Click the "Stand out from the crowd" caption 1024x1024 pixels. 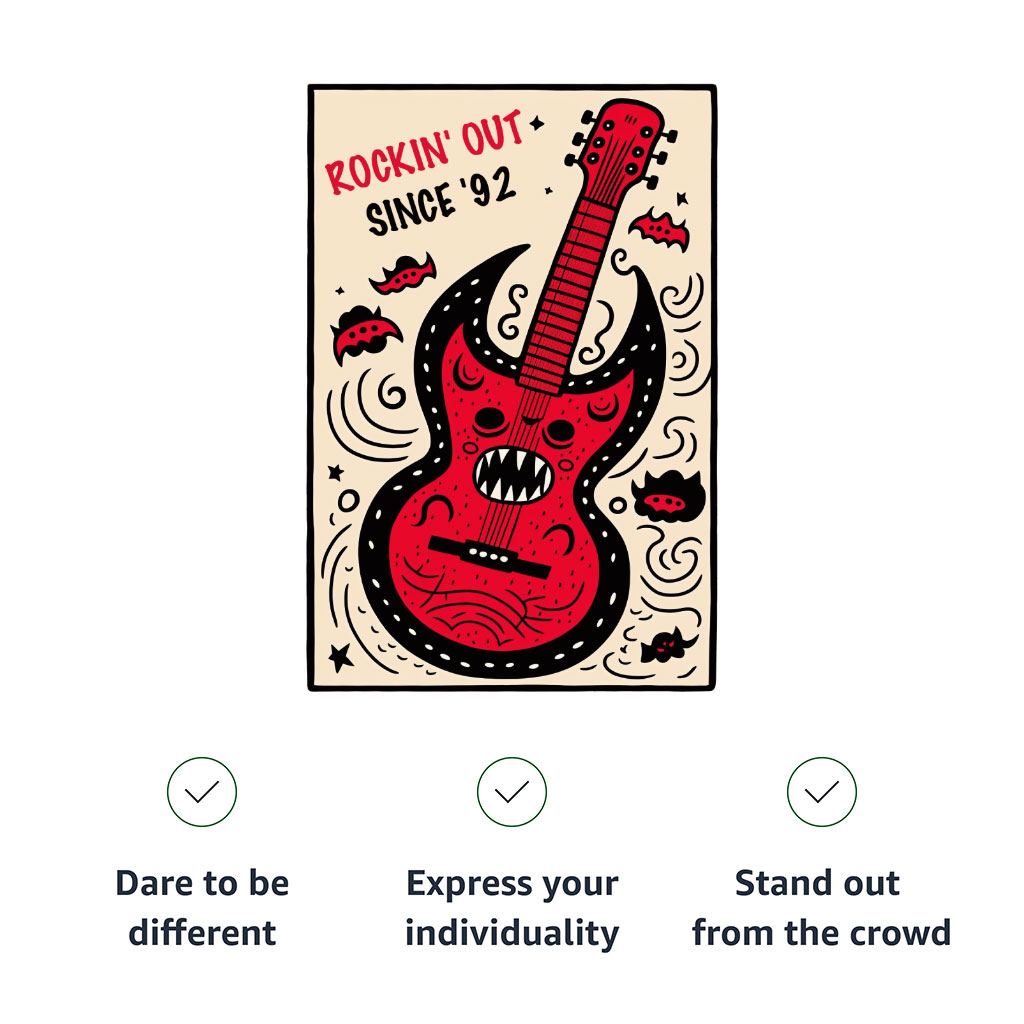click(x=821, y=908)
